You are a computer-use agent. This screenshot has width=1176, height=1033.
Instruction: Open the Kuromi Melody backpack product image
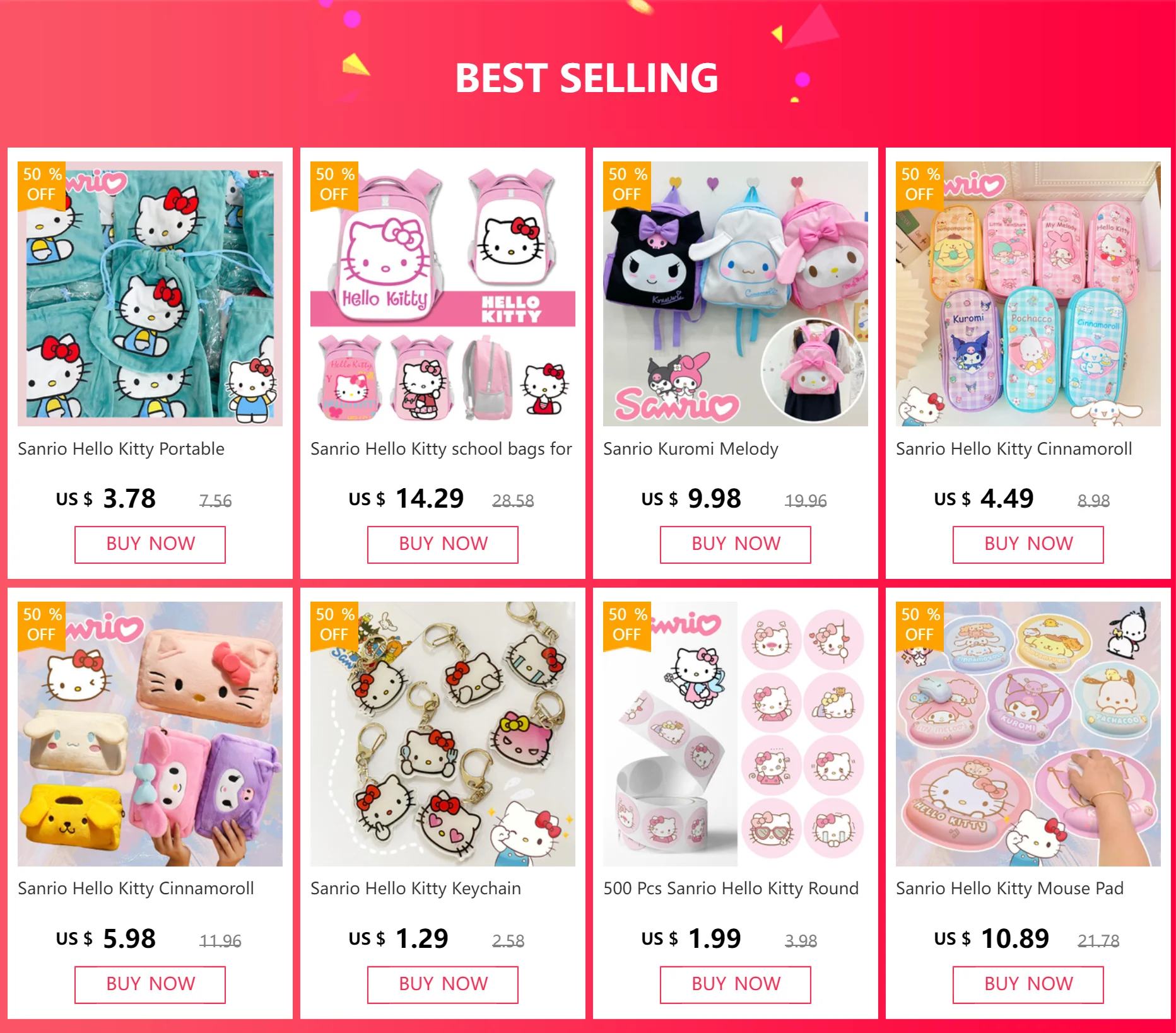[x=736, y=294]
